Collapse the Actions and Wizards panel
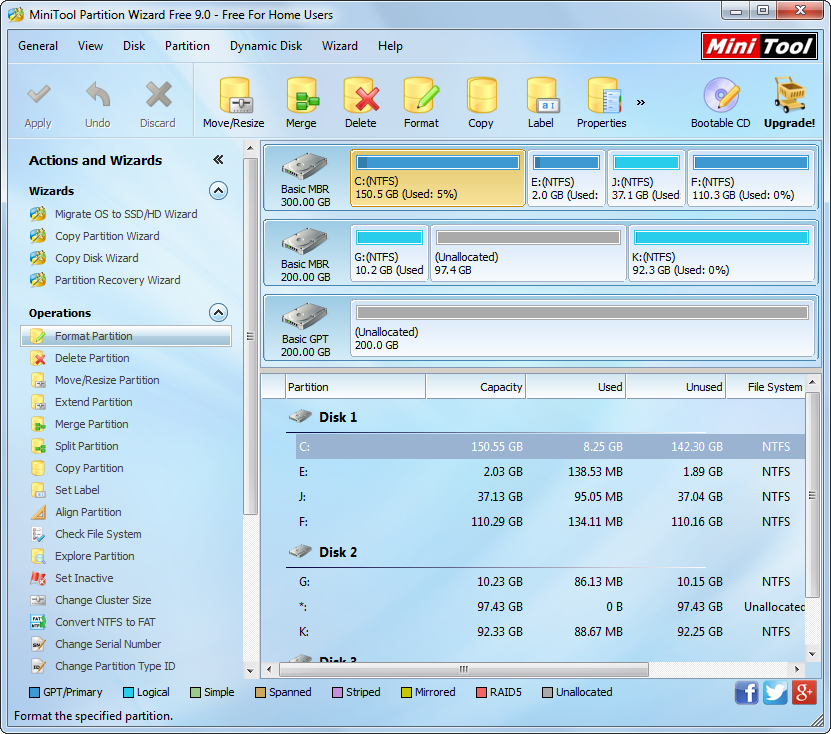Image resolution: width=831 pixels, height=734 pixels. 218,160
